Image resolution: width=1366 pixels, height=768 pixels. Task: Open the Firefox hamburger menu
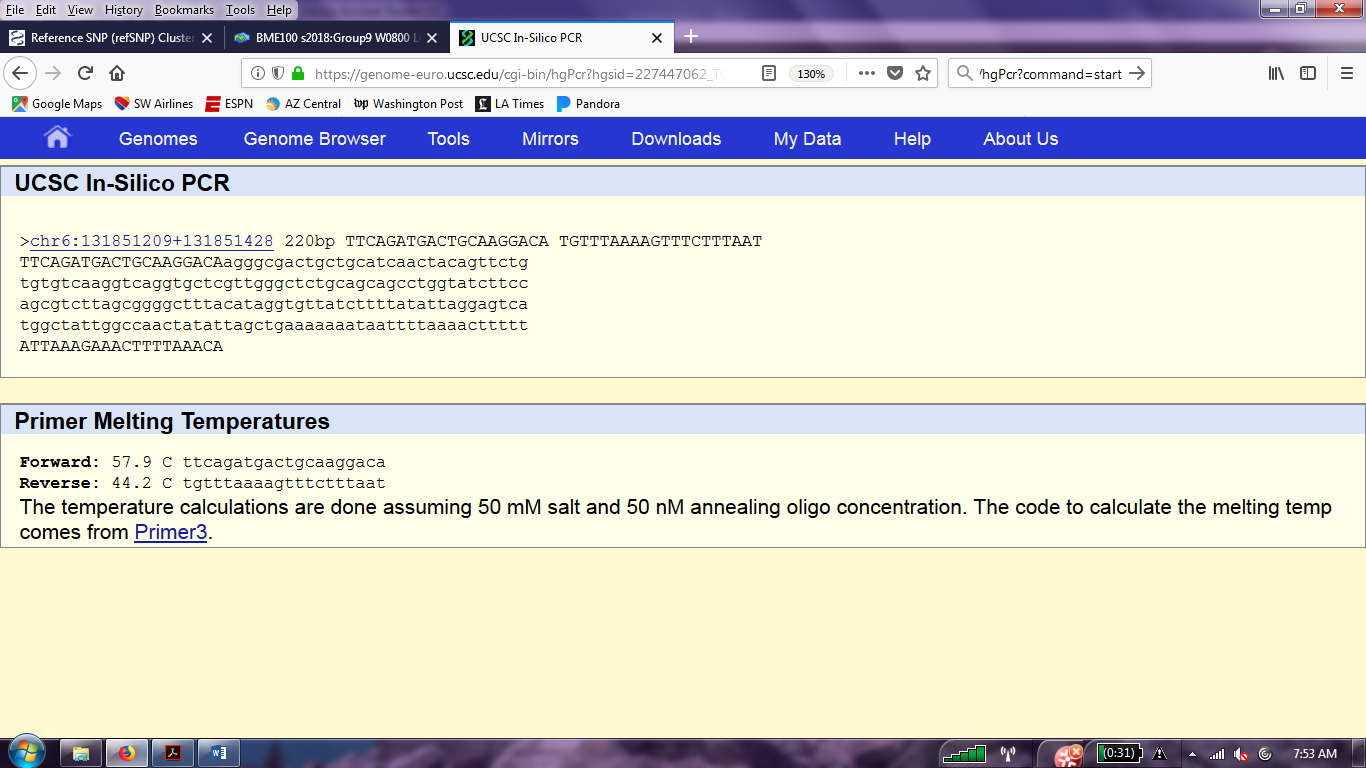coord(1347,73)
